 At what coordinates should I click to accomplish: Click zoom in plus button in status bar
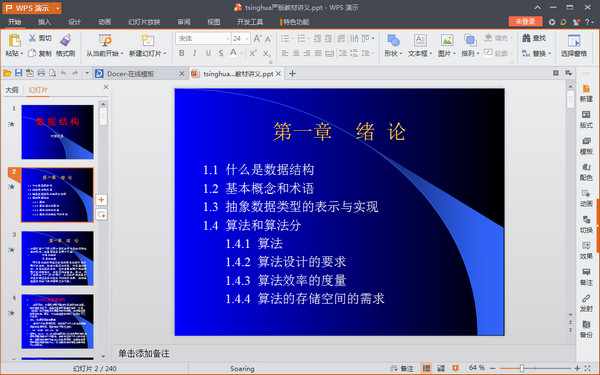click(x=577, y=368)
